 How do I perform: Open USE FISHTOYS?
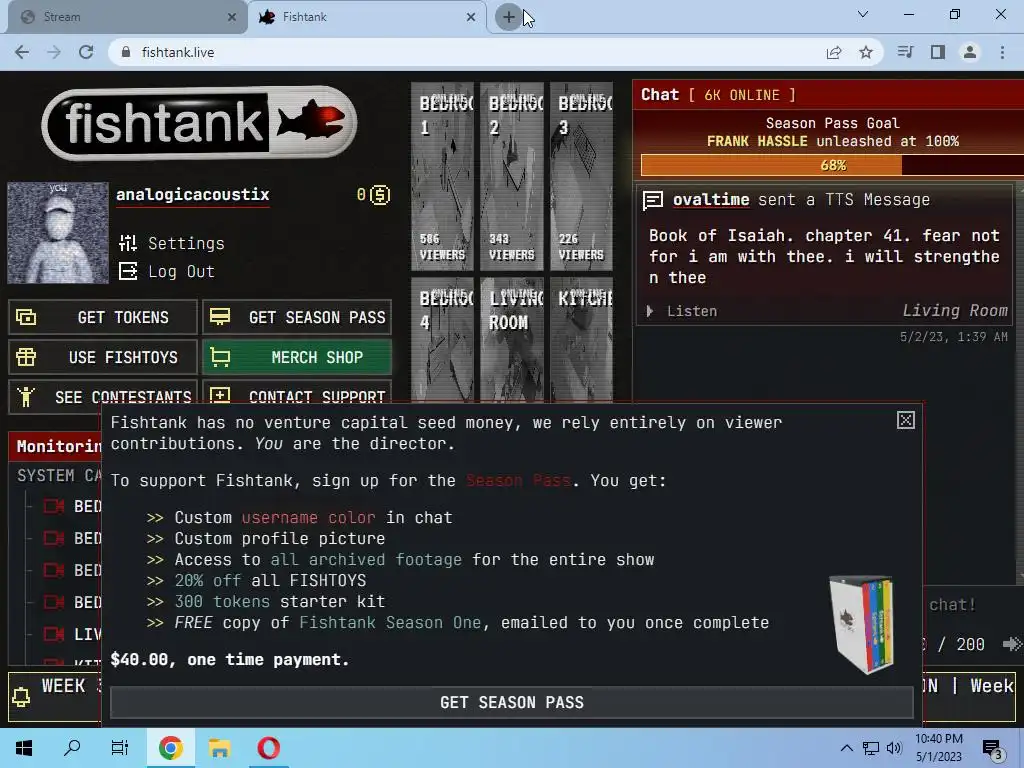pyautogui.click(x=103, y=357)
